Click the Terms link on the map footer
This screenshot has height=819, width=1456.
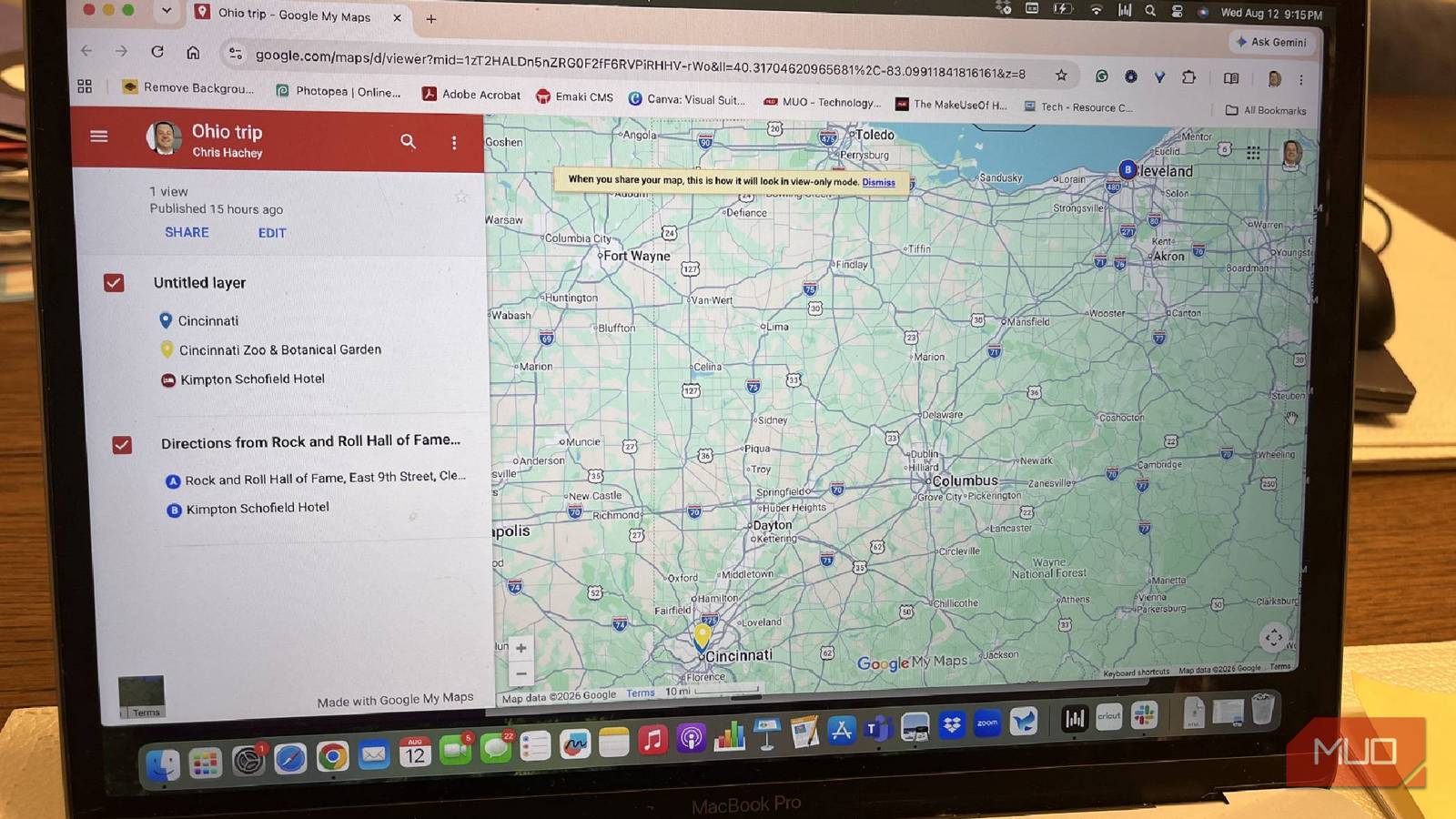[x=640, y=693]
